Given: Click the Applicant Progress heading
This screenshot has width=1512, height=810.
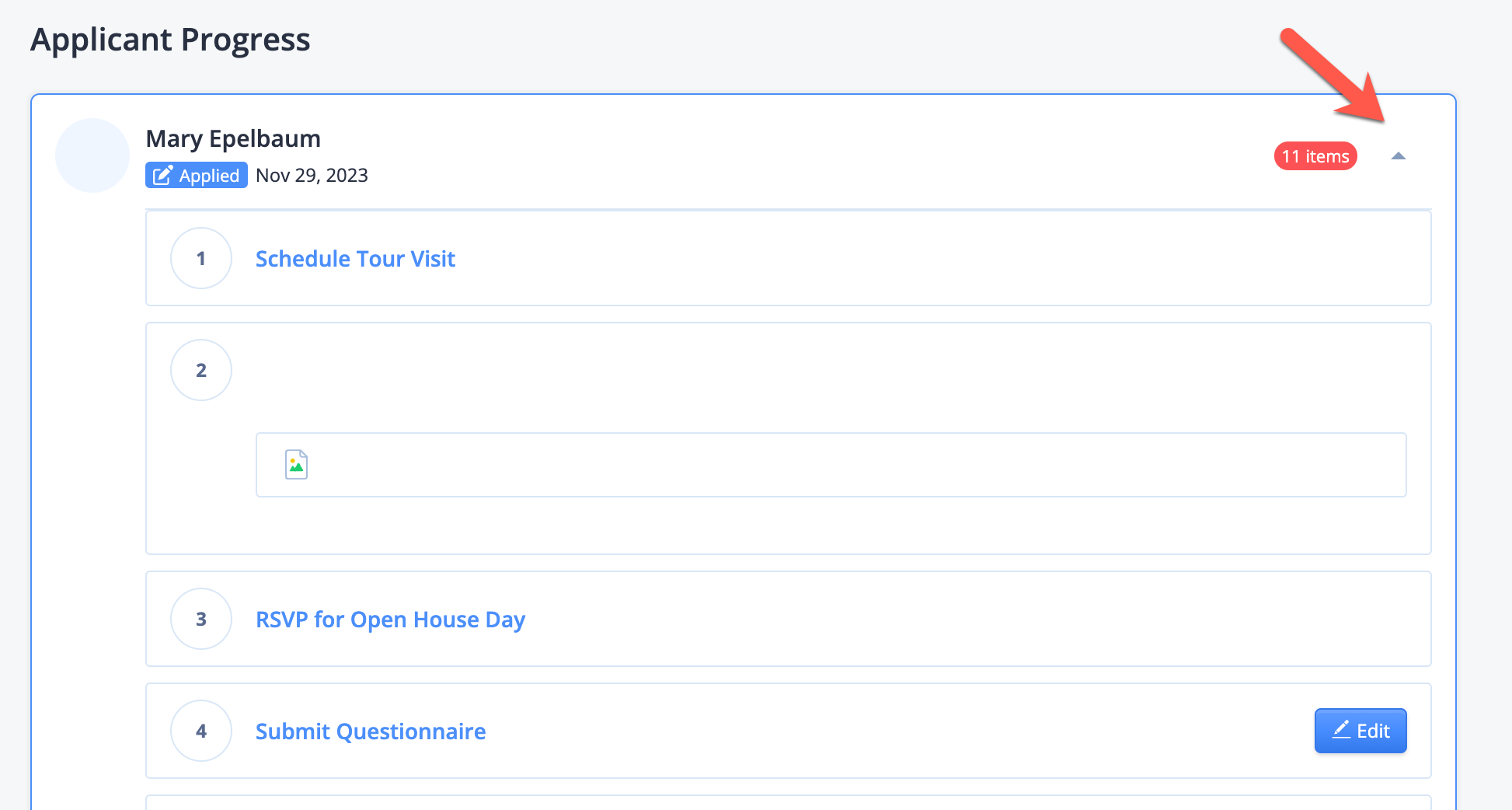Looking at the screenshot, I should point(170,40).
